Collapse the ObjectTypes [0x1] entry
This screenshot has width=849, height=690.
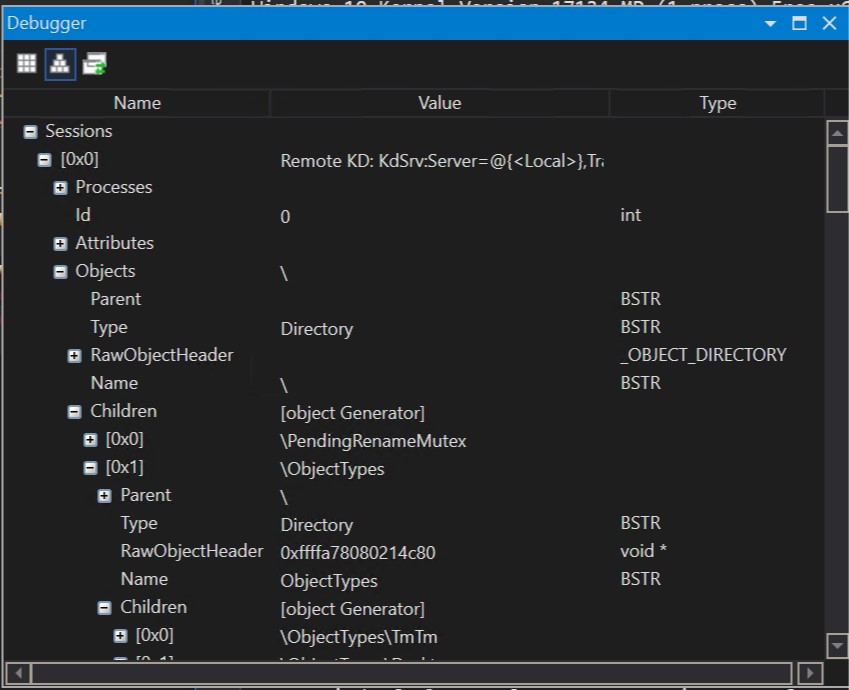(x=88, y=467)
